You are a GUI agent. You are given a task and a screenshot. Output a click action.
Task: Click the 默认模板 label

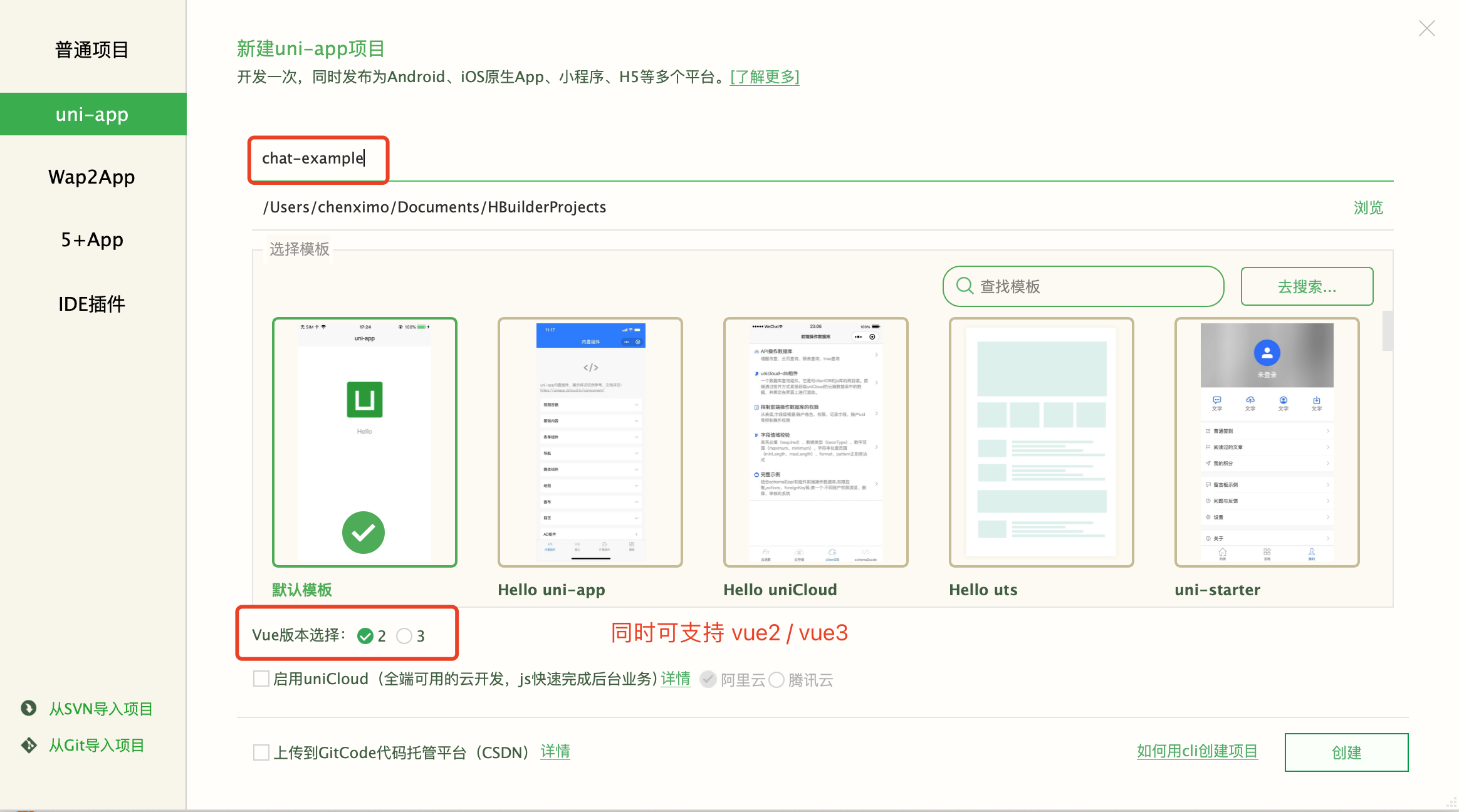tap(302, 590)
